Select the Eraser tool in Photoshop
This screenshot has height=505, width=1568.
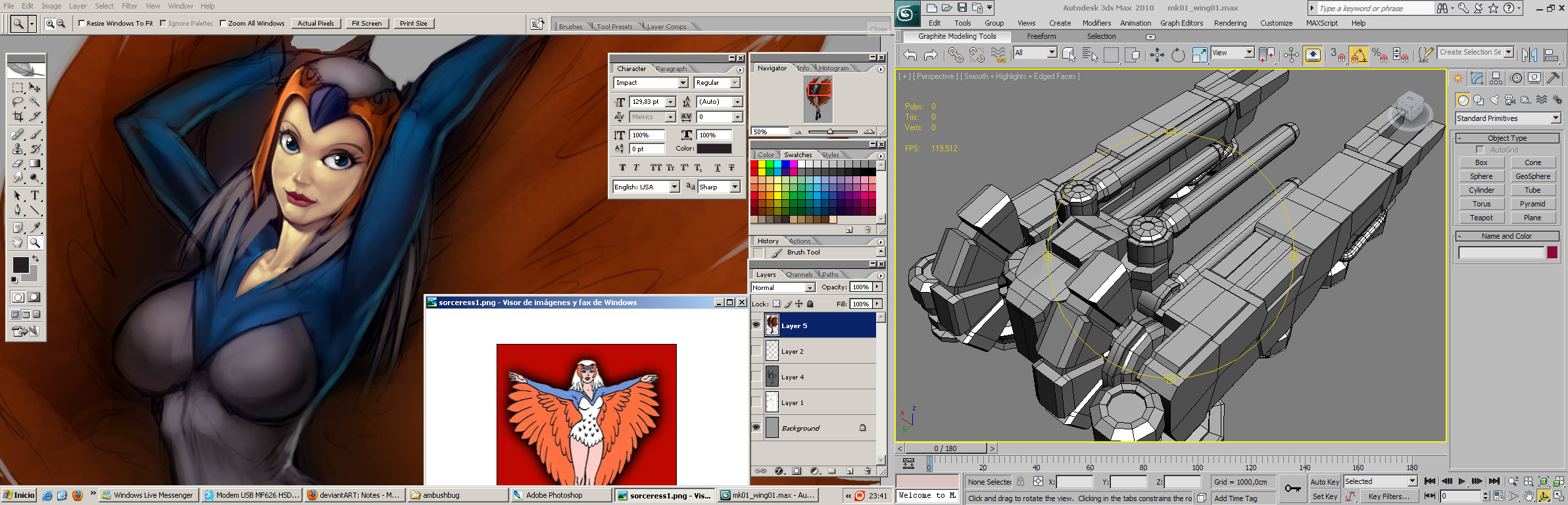[x=18, y=163]
